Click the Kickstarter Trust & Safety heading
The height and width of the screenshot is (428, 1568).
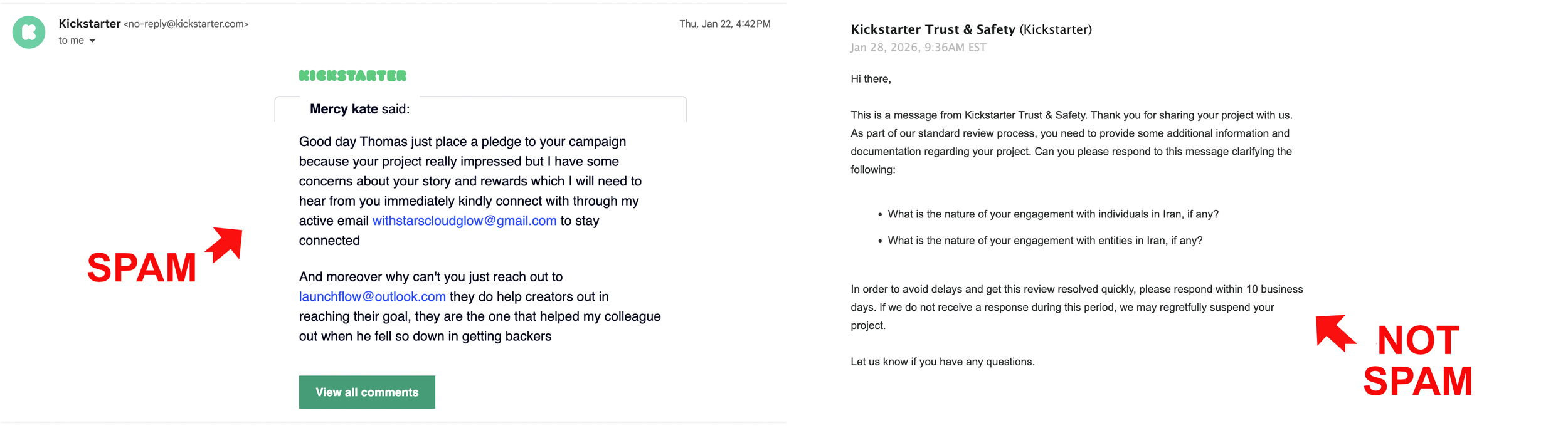(933, 29)
